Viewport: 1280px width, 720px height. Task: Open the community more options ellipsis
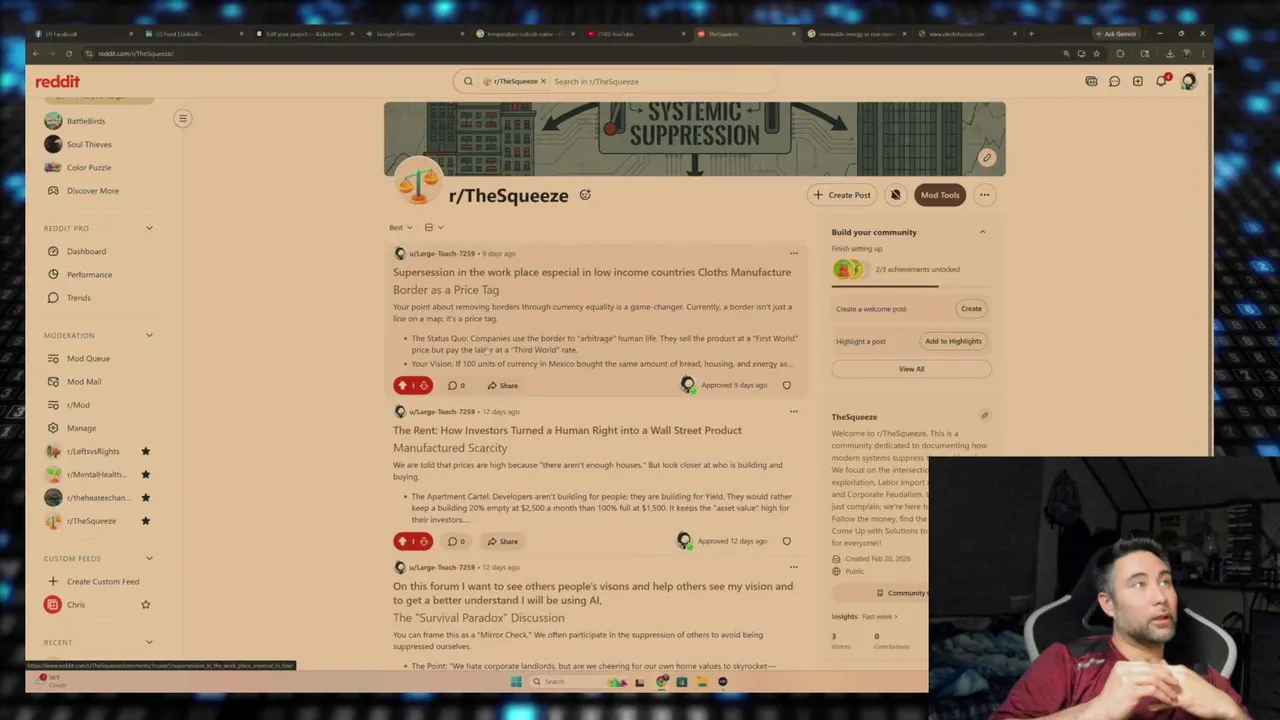click(x=984, y=195)
